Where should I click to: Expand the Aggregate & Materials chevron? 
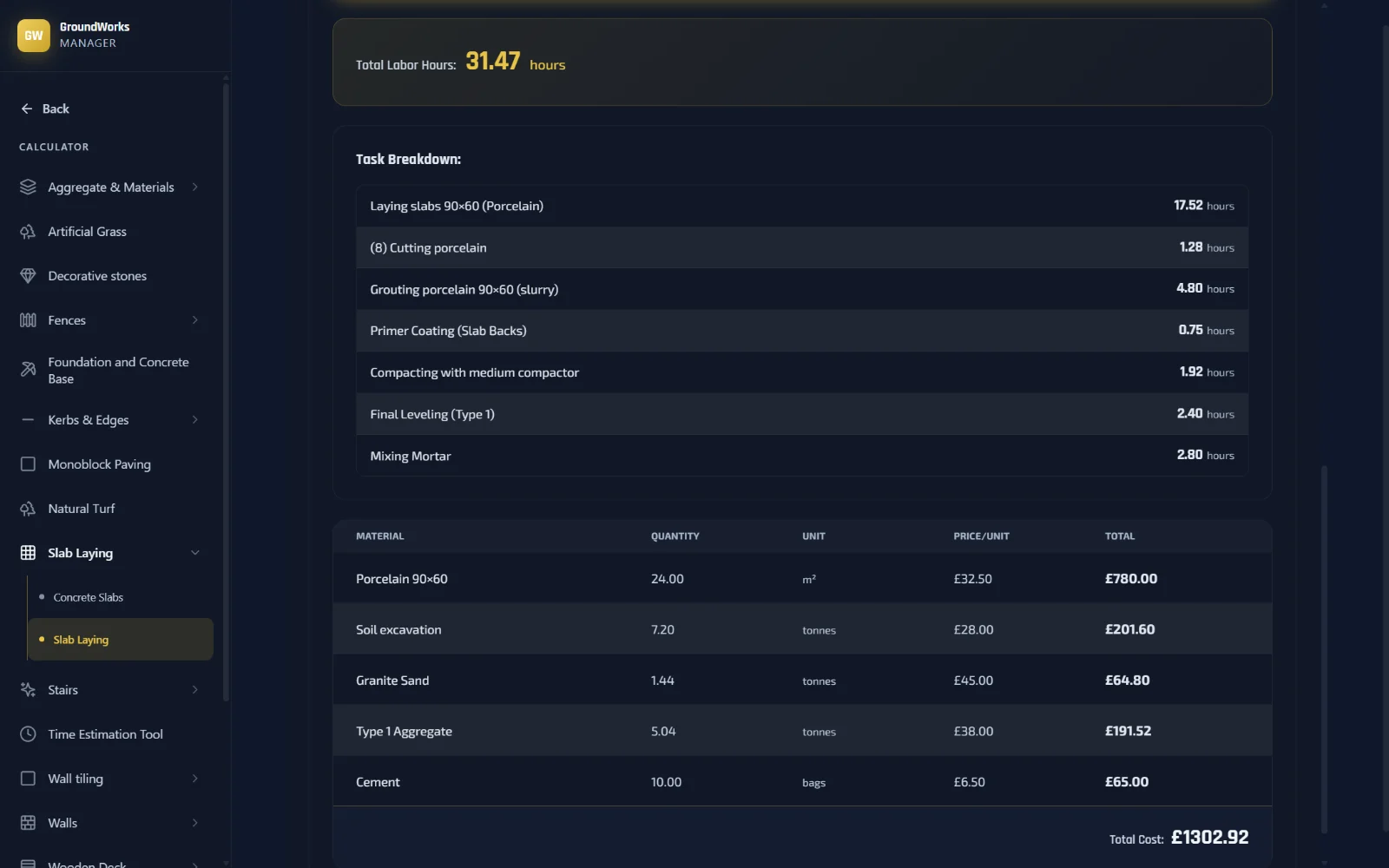(194, 187)
